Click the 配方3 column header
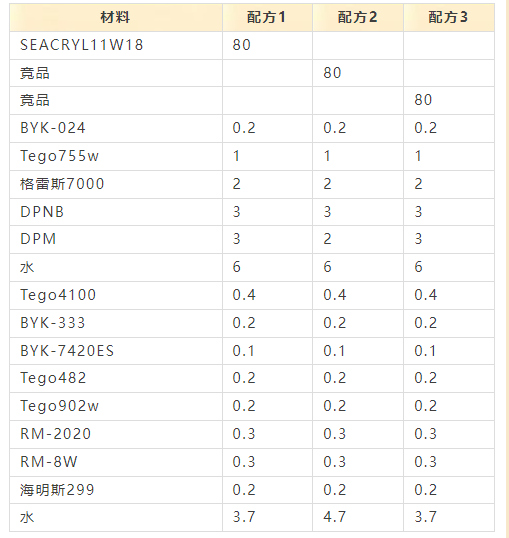The width and height of the screenshot is (509, 538). (x=449, y=17)
